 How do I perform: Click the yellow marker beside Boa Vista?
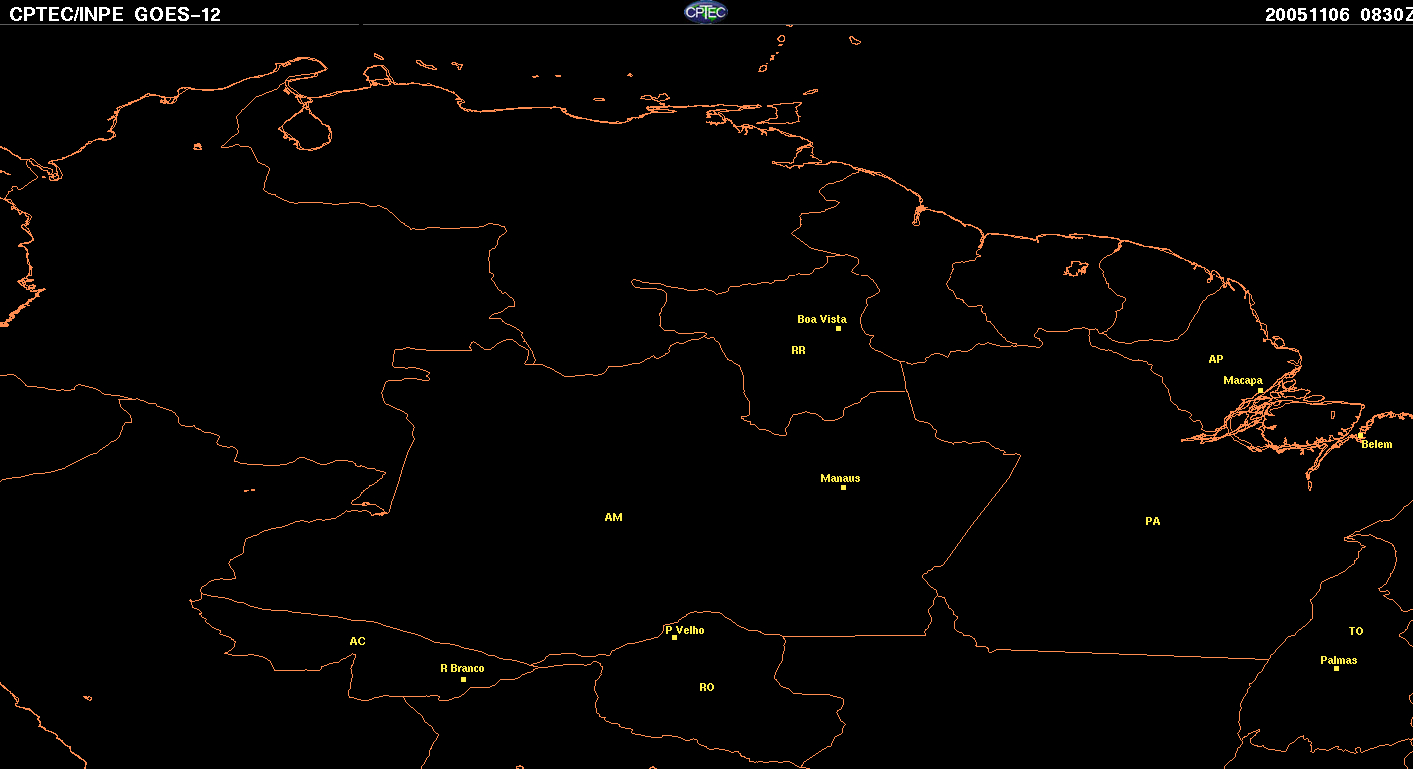[x=838, y=329]
